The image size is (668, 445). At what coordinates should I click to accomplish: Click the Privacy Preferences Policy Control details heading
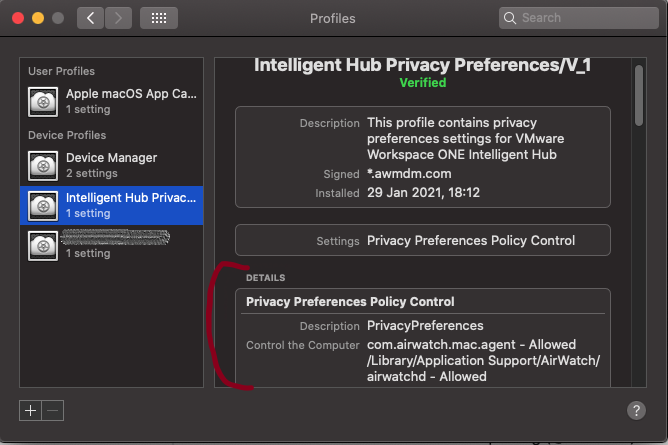(350, 301)
